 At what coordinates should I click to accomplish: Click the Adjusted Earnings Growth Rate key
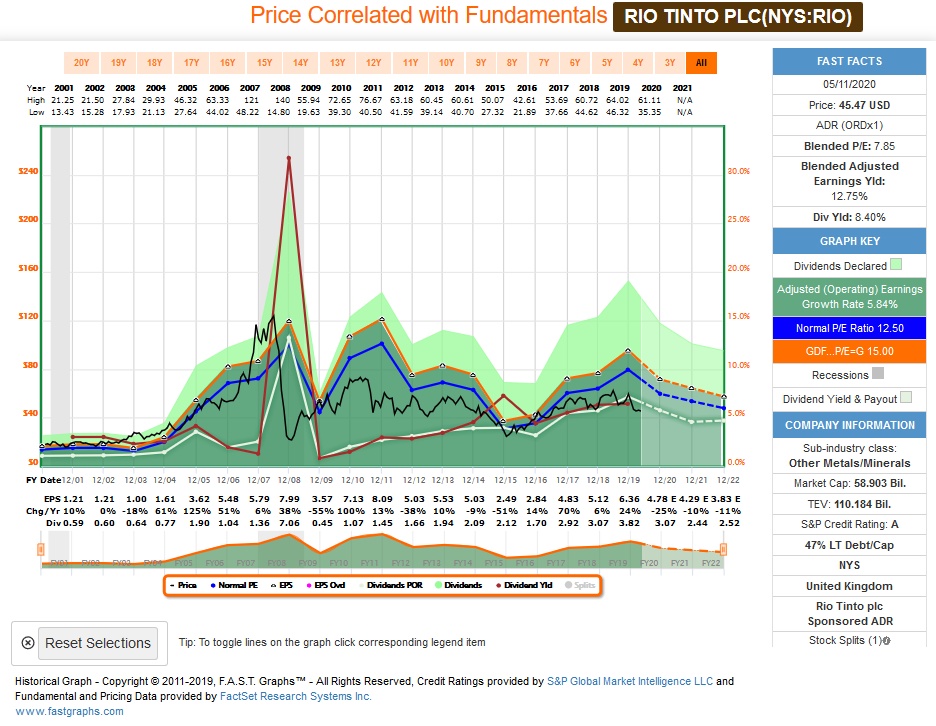849,297
